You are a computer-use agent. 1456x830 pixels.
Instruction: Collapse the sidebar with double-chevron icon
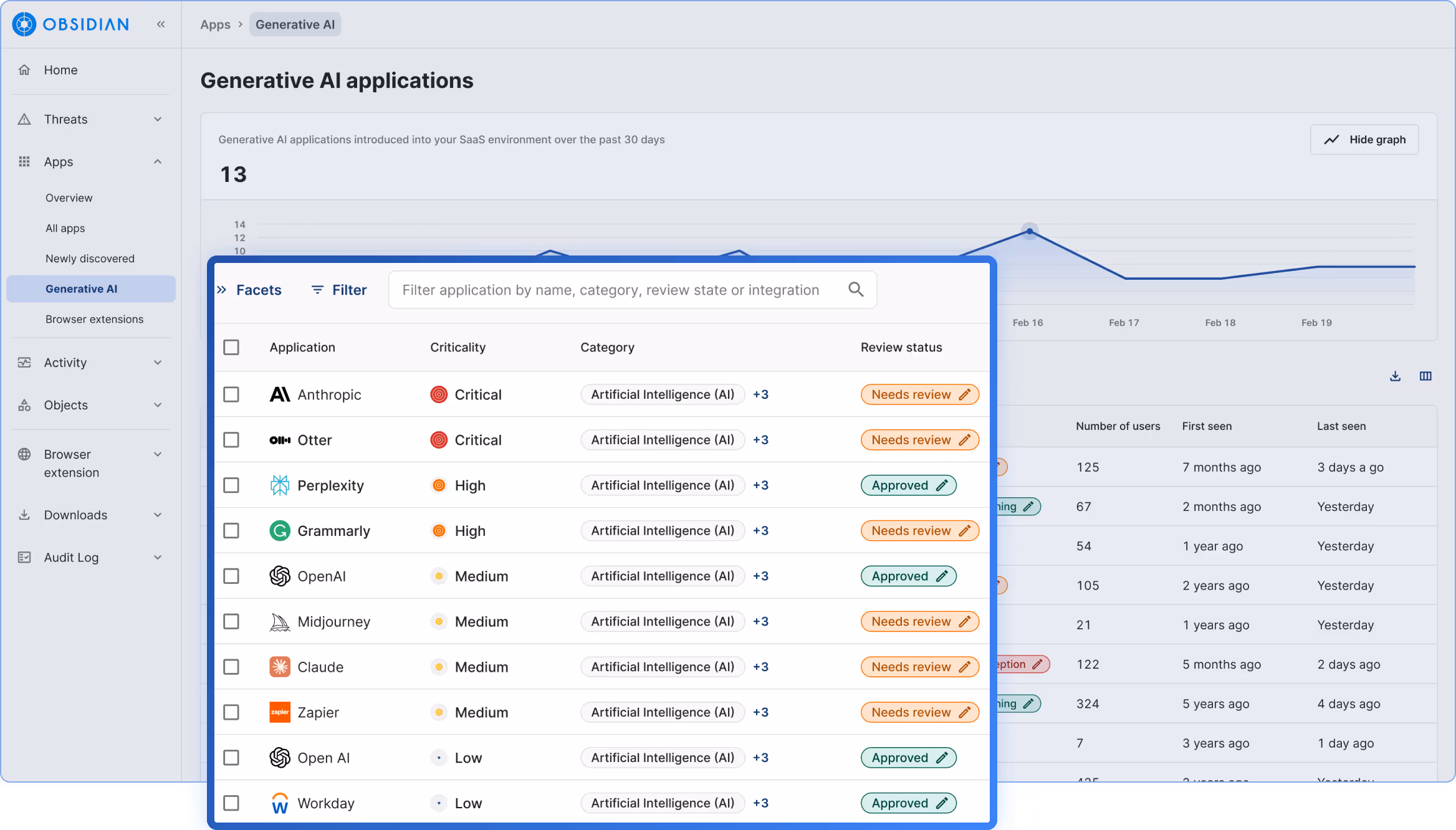click(x=161, y=24)
